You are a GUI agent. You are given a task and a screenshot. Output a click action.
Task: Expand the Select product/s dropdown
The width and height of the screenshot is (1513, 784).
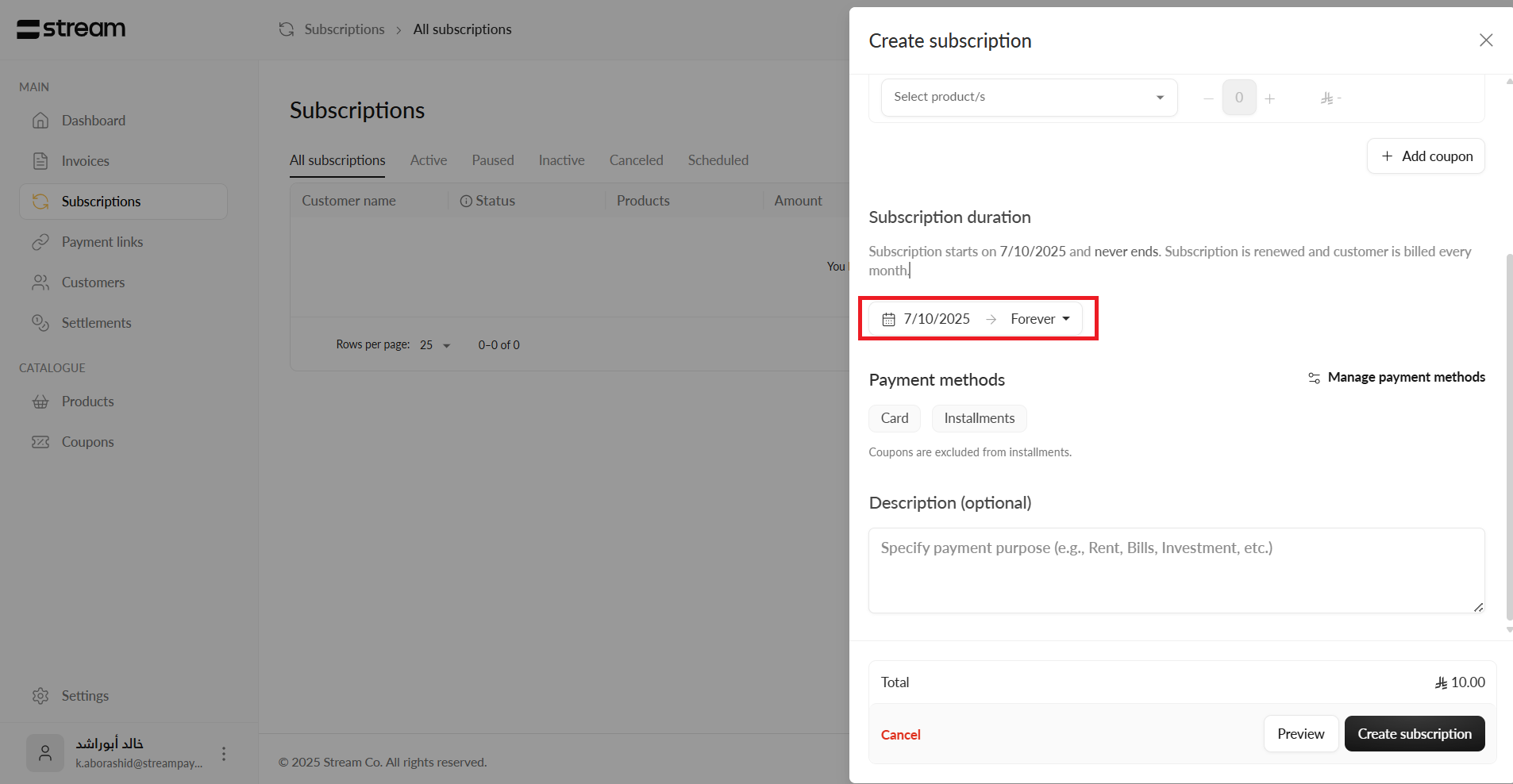click(1029, 97)
